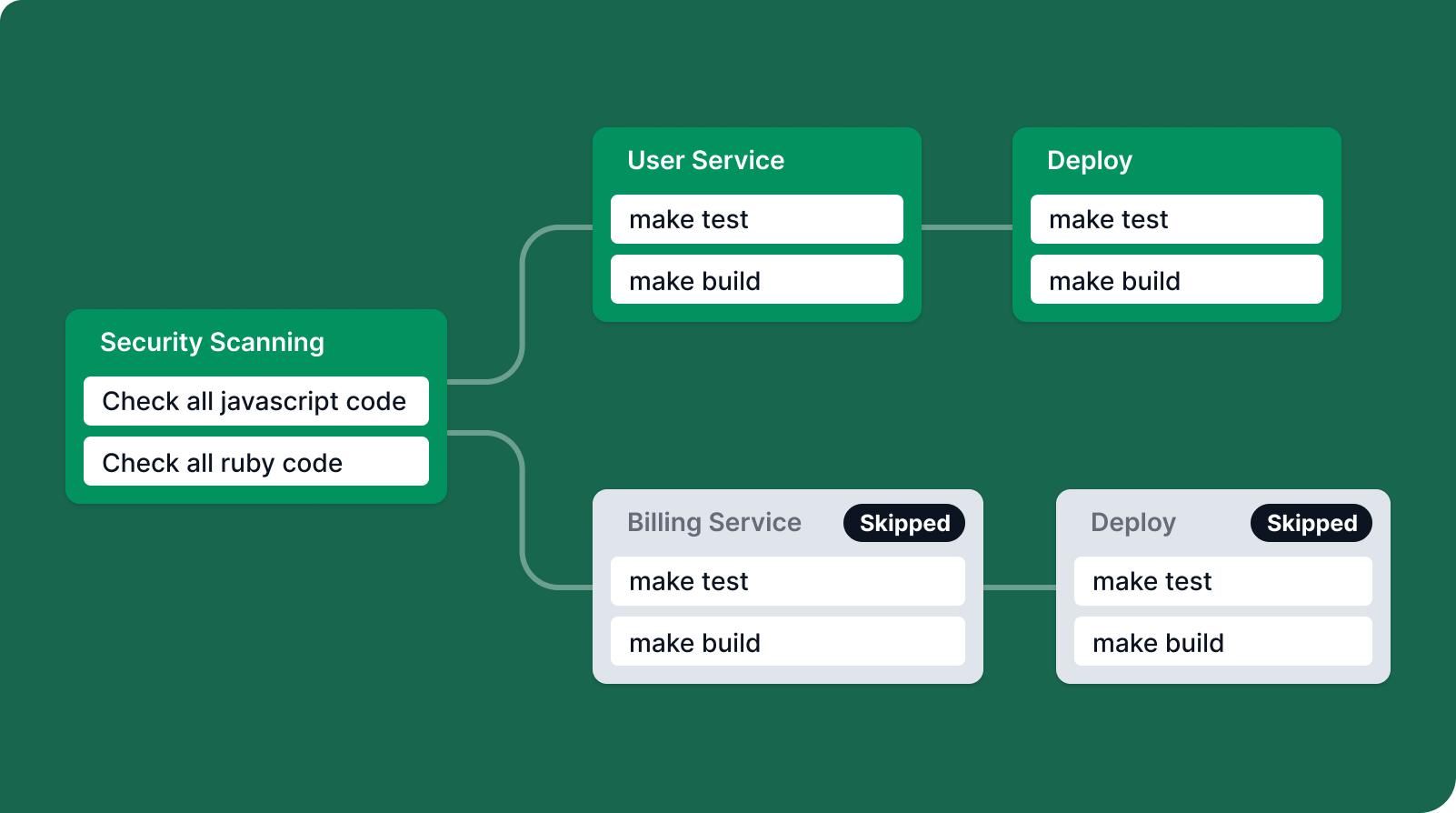This screenshot has height=813, width=1456.
Task: Open make build in Billing Service
Action: [788, 641]
